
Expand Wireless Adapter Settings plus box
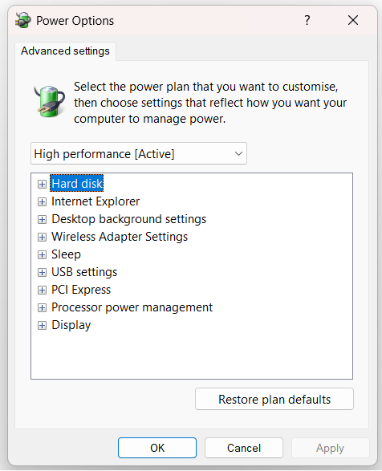42,237
